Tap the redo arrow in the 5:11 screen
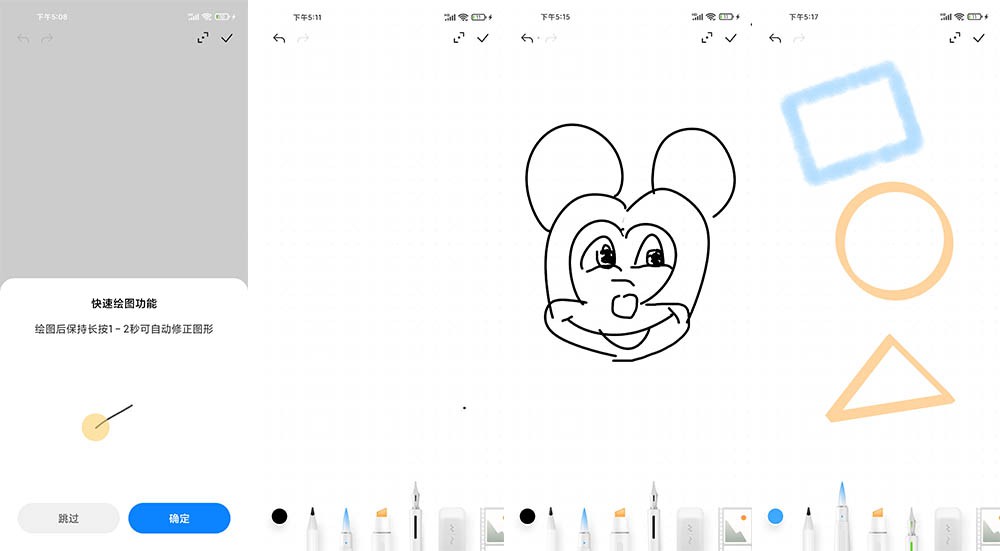The height and width of the screenshot is (551, 1000). [303, 38]
